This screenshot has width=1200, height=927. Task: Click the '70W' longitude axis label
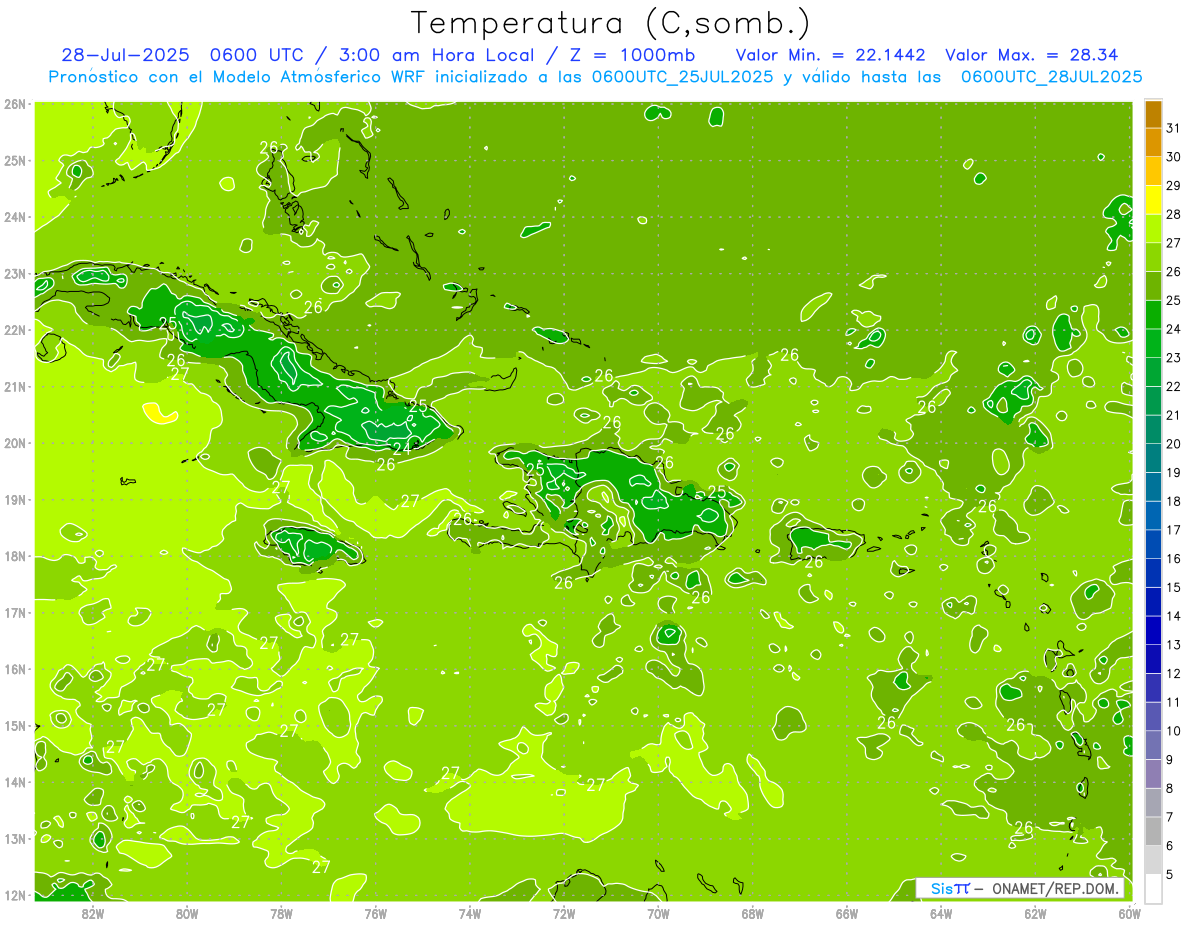(x=658, y=913)
